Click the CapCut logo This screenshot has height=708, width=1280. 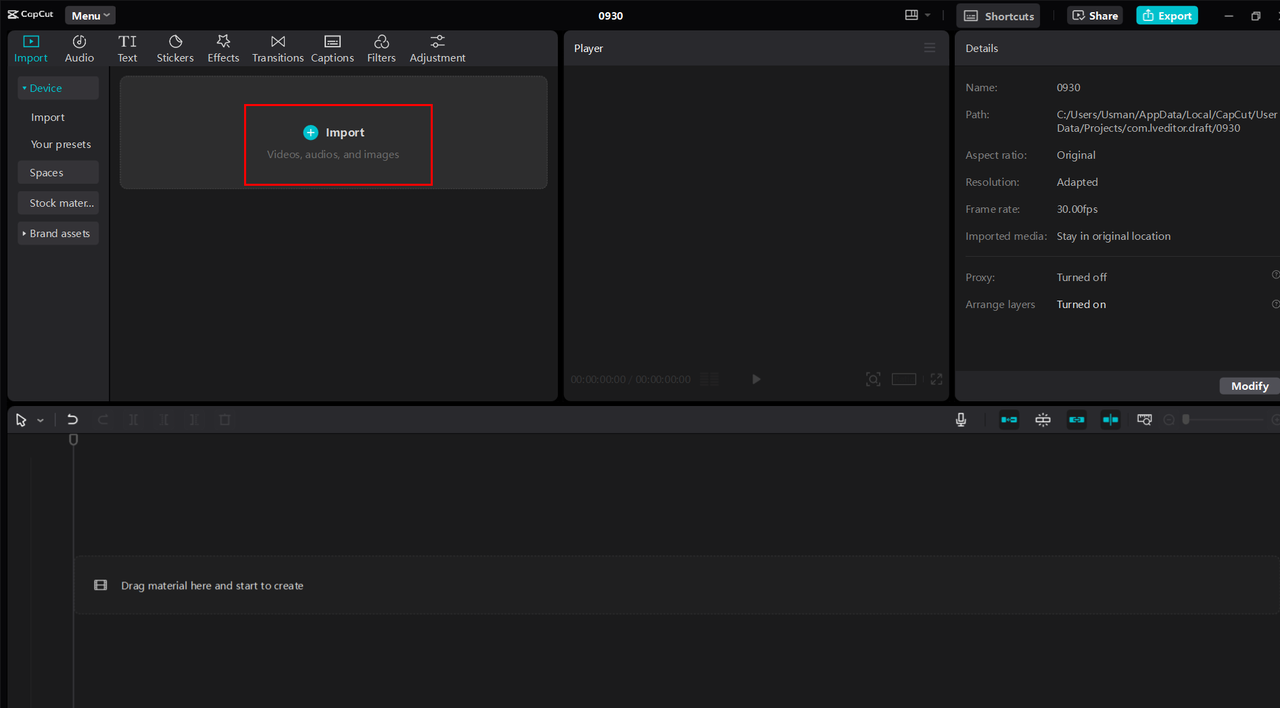pyautogui.click(x=30, y=15)
